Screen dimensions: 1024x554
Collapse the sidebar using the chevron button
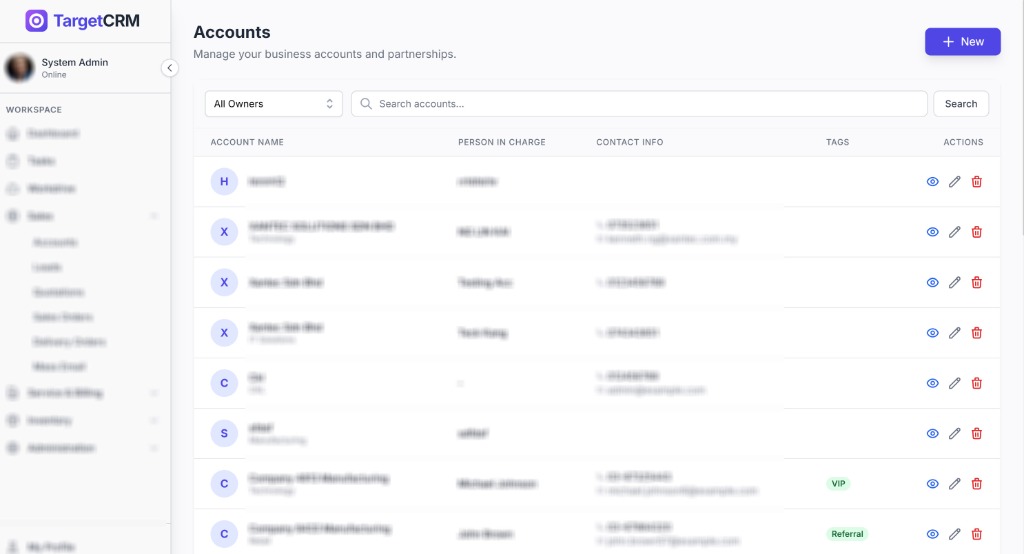170,68
